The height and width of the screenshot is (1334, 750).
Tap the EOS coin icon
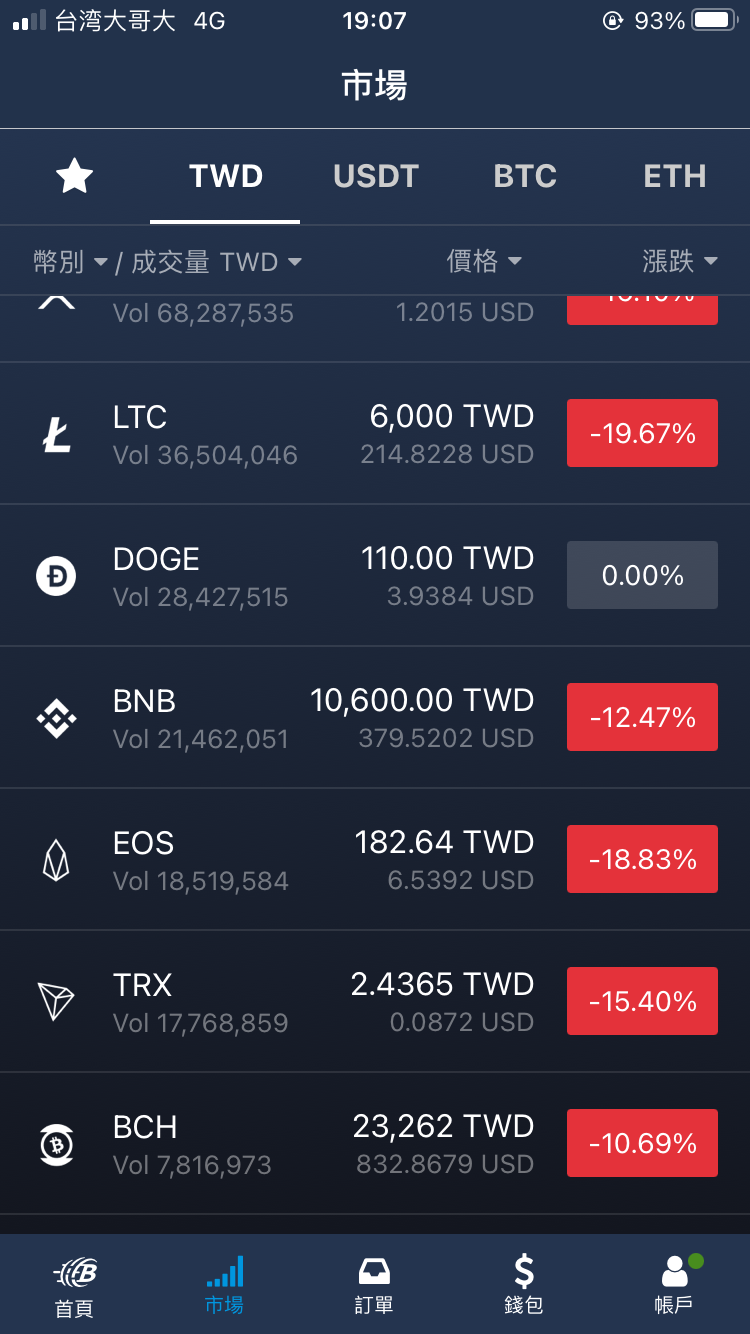click(x=56, y=861)
